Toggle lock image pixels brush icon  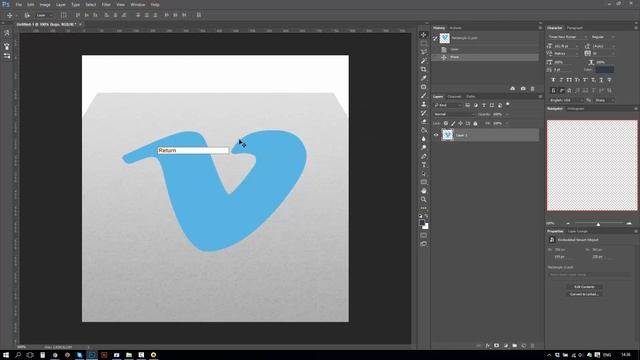[x=453, y=123]
